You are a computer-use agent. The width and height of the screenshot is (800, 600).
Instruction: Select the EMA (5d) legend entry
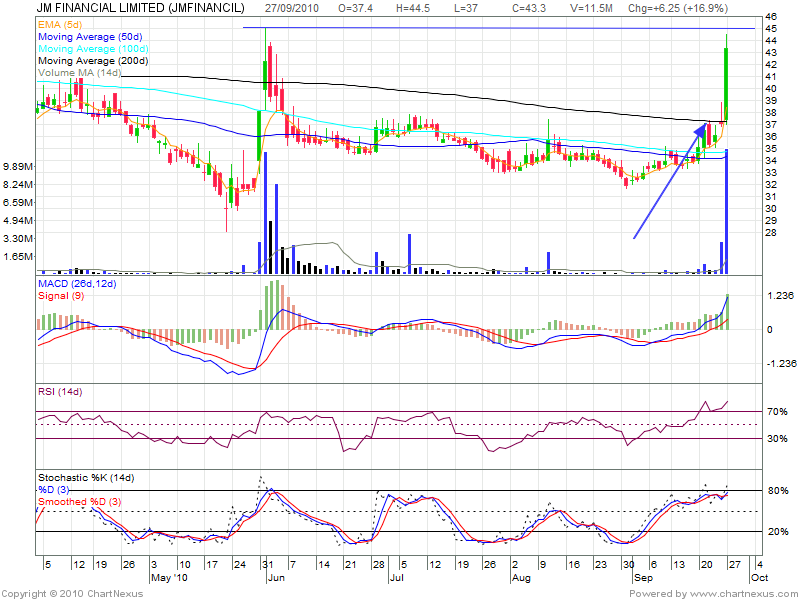click(59, 22)
